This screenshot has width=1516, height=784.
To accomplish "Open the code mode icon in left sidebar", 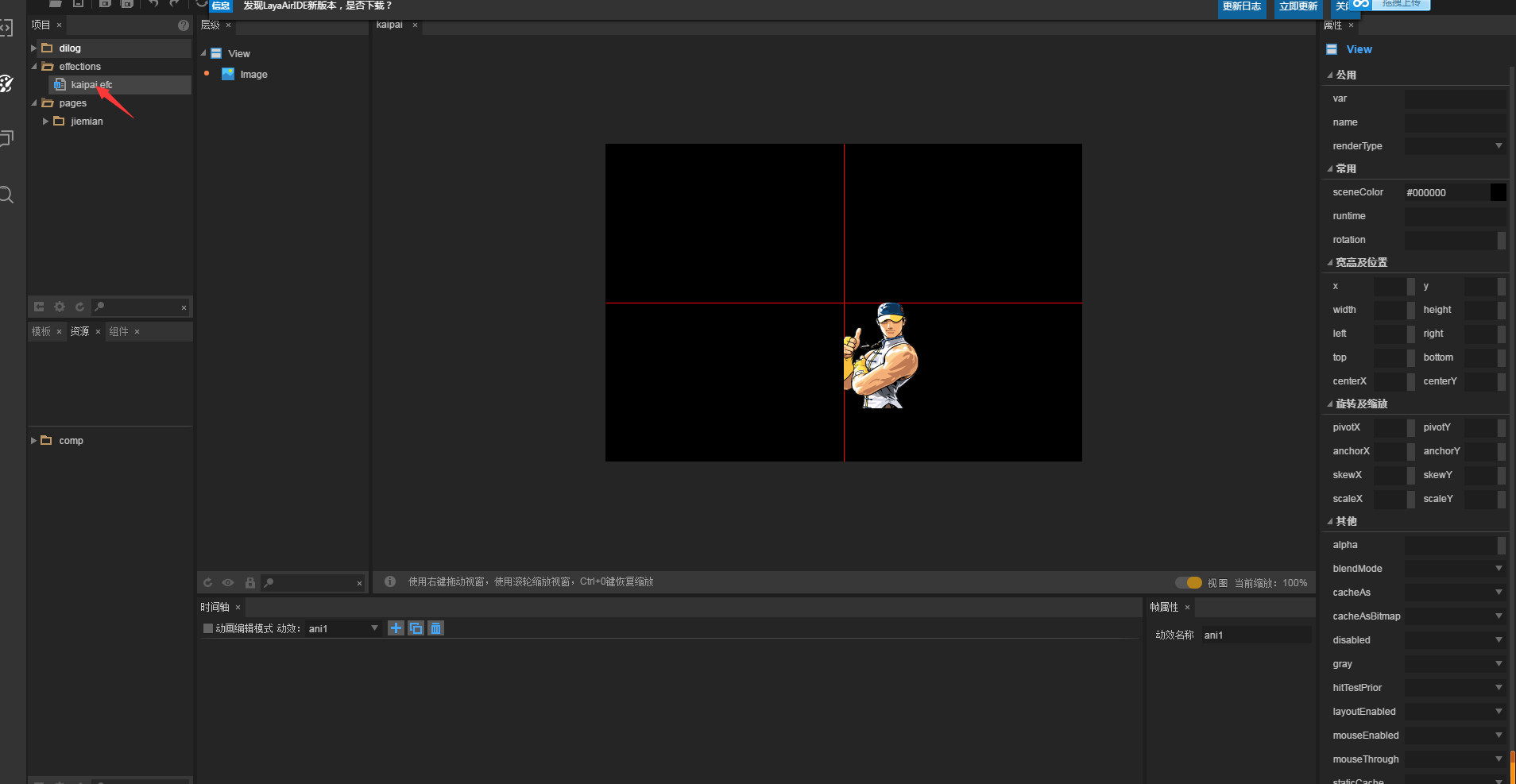I will tap(6, 28).
